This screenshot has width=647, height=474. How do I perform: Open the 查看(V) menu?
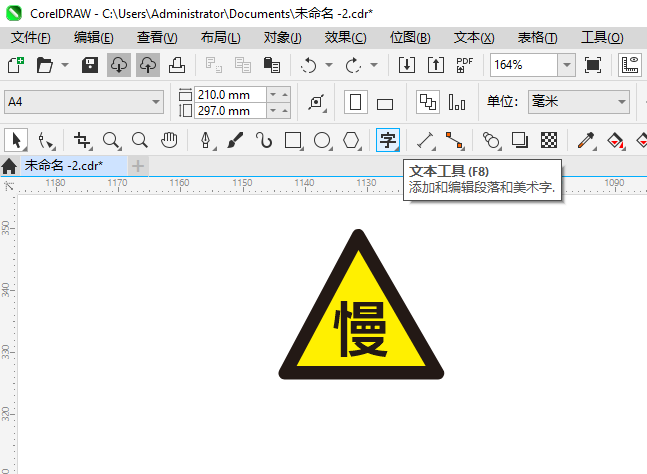[157, 38]
